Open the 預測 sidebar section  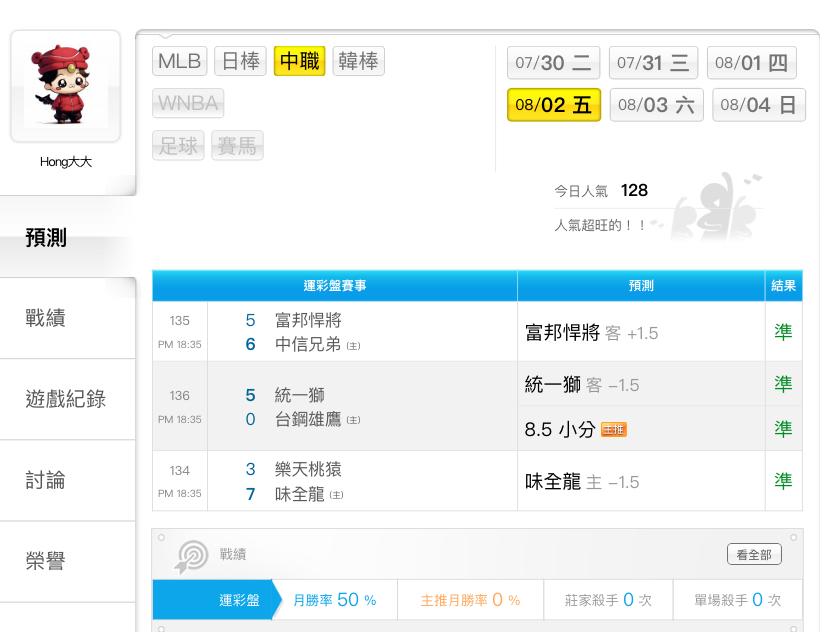tap(68, 237)
